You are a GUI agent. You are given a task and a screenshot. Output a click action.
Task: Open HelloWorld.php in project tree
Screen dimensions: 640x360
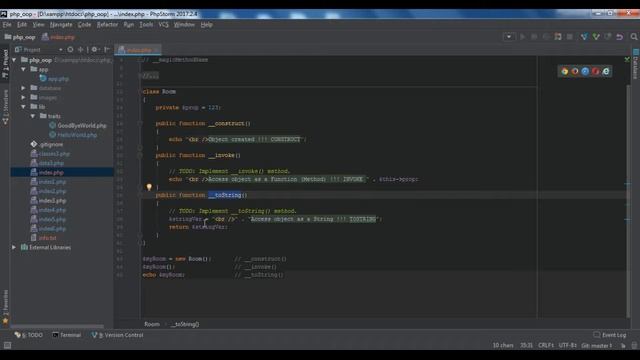pos(77,135)
